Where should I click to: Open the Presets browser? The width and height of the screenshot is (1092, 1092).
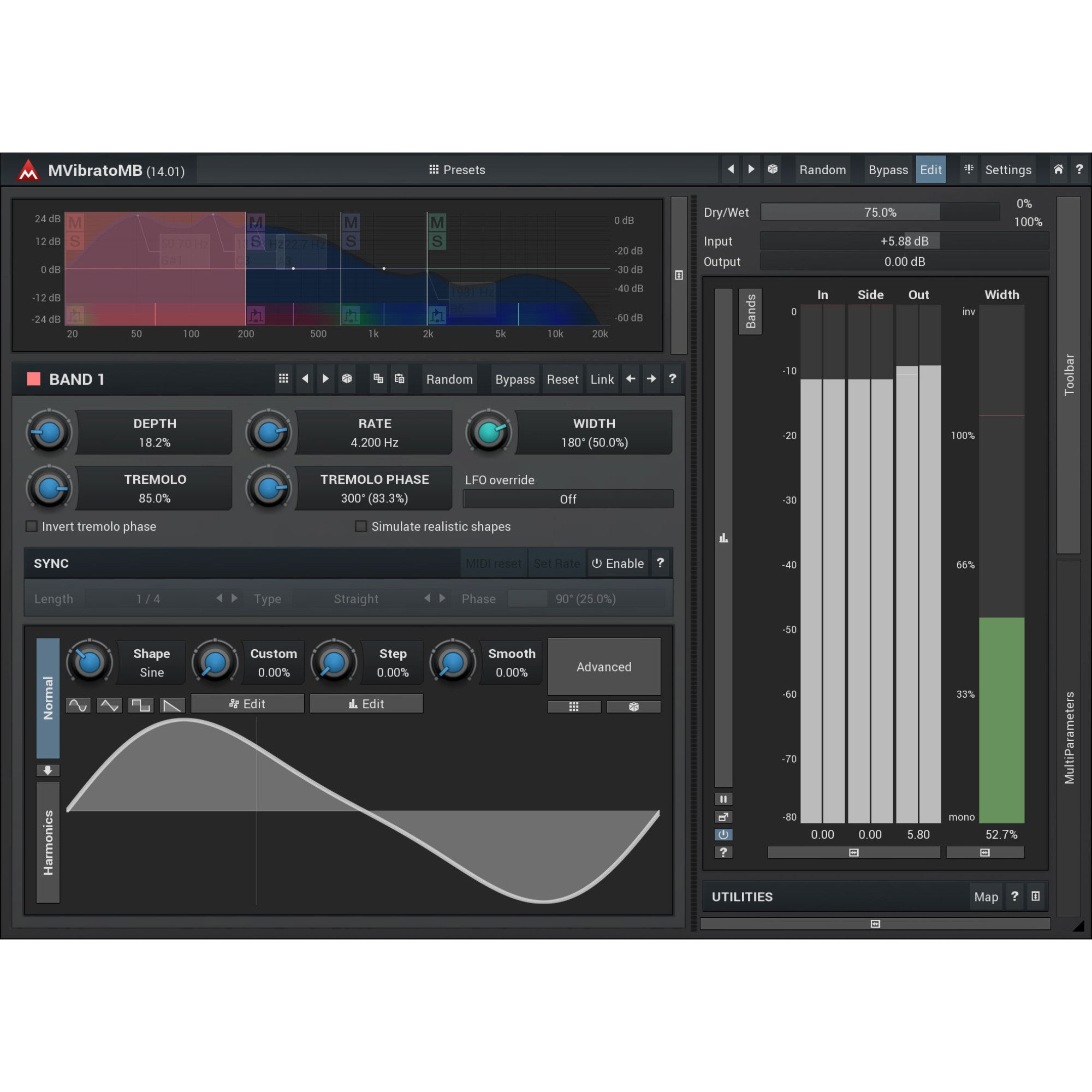pyautogui.click(x=456, y=170)
